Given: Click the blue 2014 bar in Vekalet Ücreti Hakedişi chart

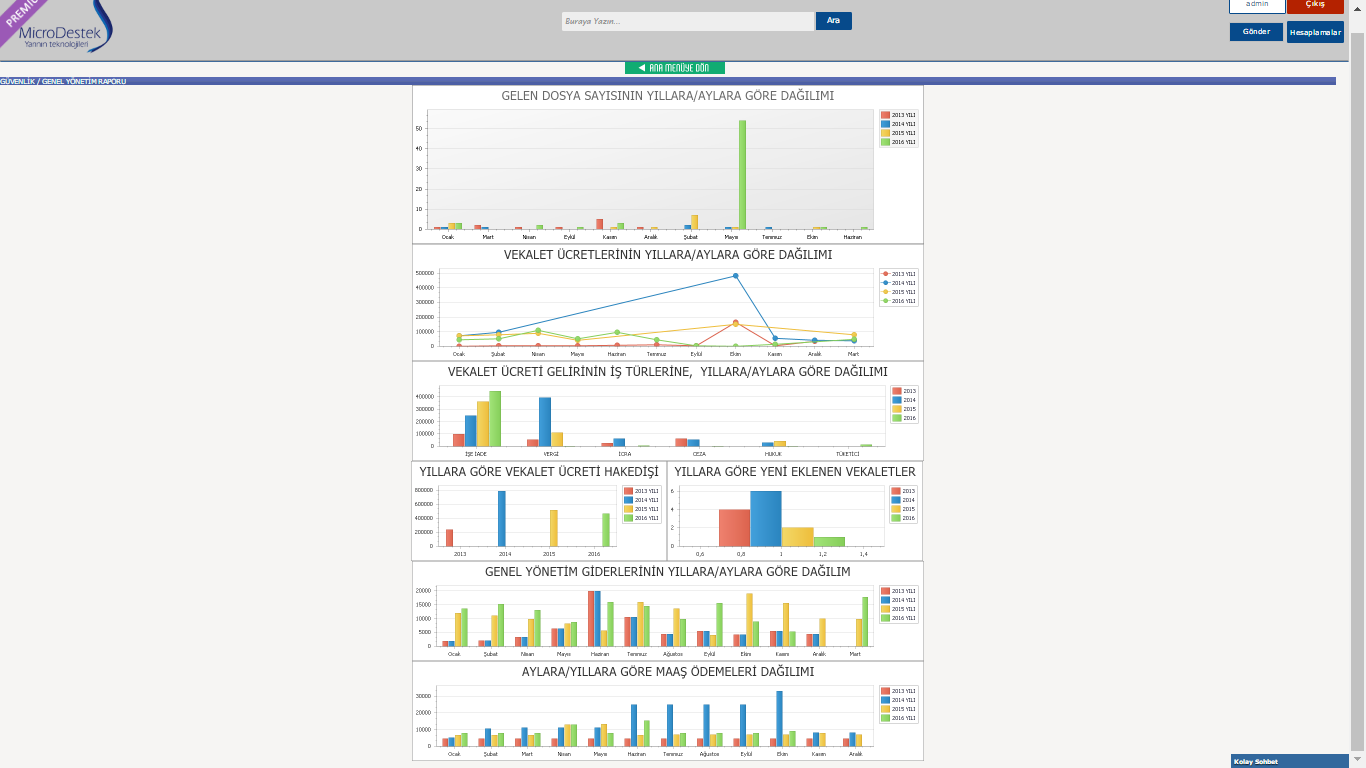Looking at the screenshot, I should [x=502, y=518].
